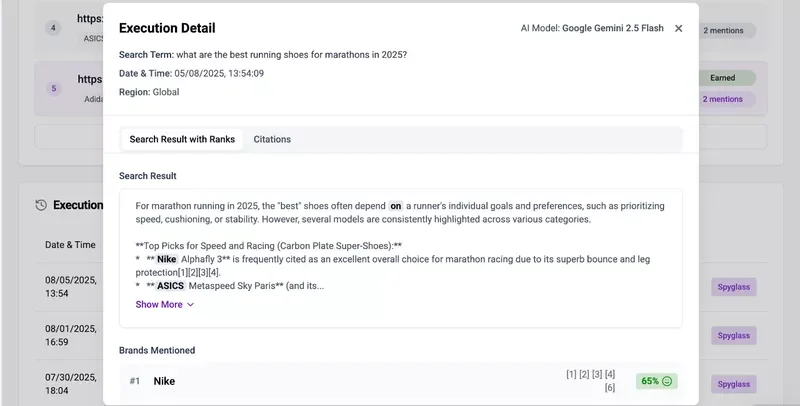Viewport: 800px width, 406px height.
Task: Select the Search Result with Ranks tab
Action: coord(182,139)
